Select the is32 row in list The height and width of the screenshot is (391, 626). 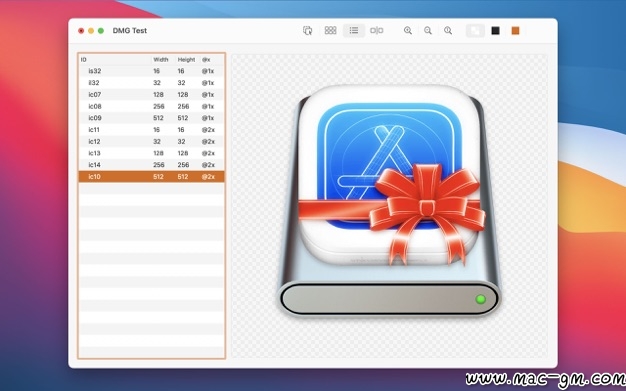(x=151, y=71)
